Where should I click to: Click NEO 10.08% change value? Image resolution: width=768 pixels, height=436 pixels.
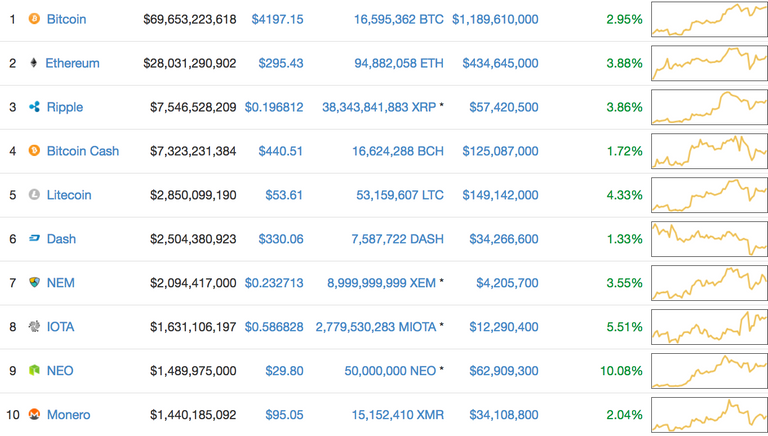click(x=621, y=371)
